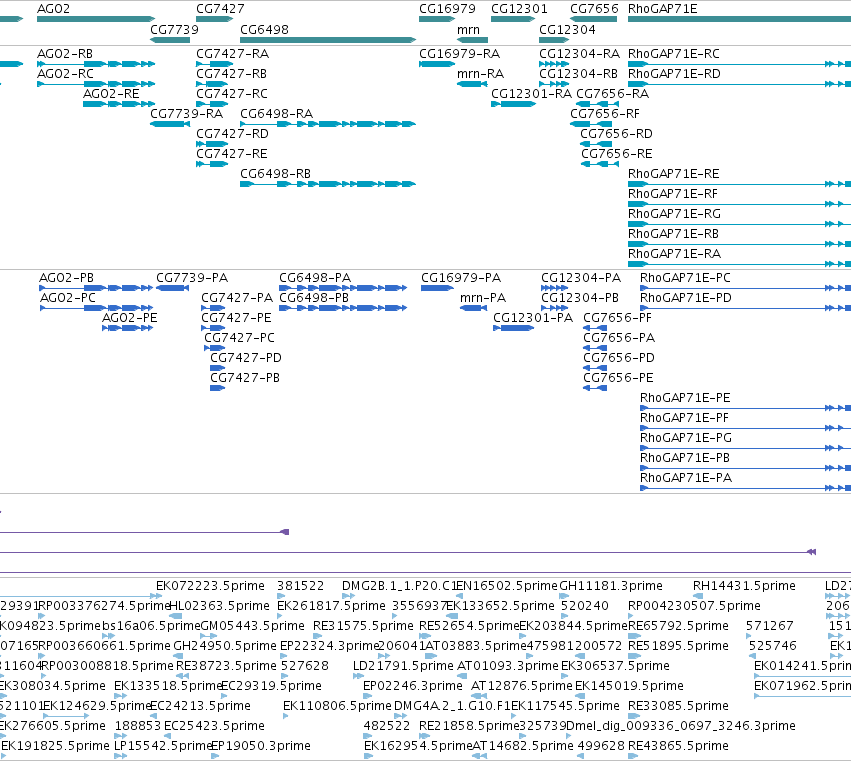Click transcript CG7739-RA
This screenshot has height=761, width=851.
(x=187, y=114)
